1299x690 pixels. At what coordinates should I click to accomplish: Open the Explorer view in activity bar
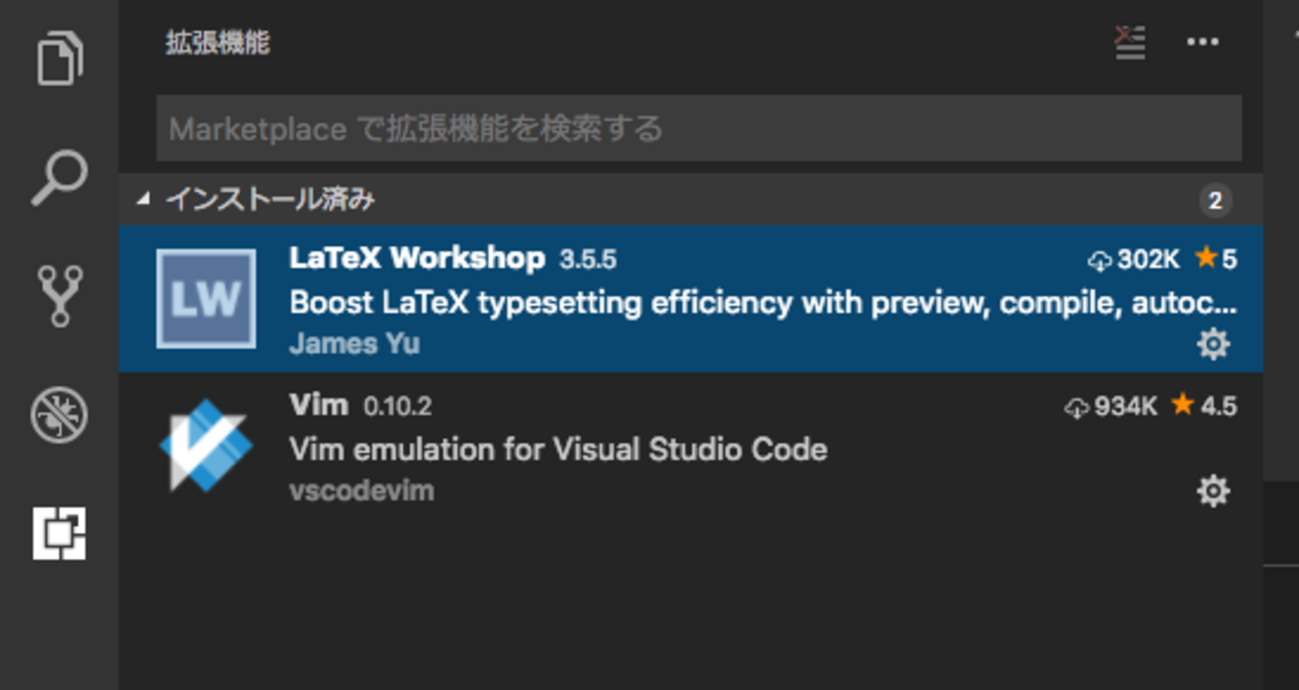pos(59,59)
